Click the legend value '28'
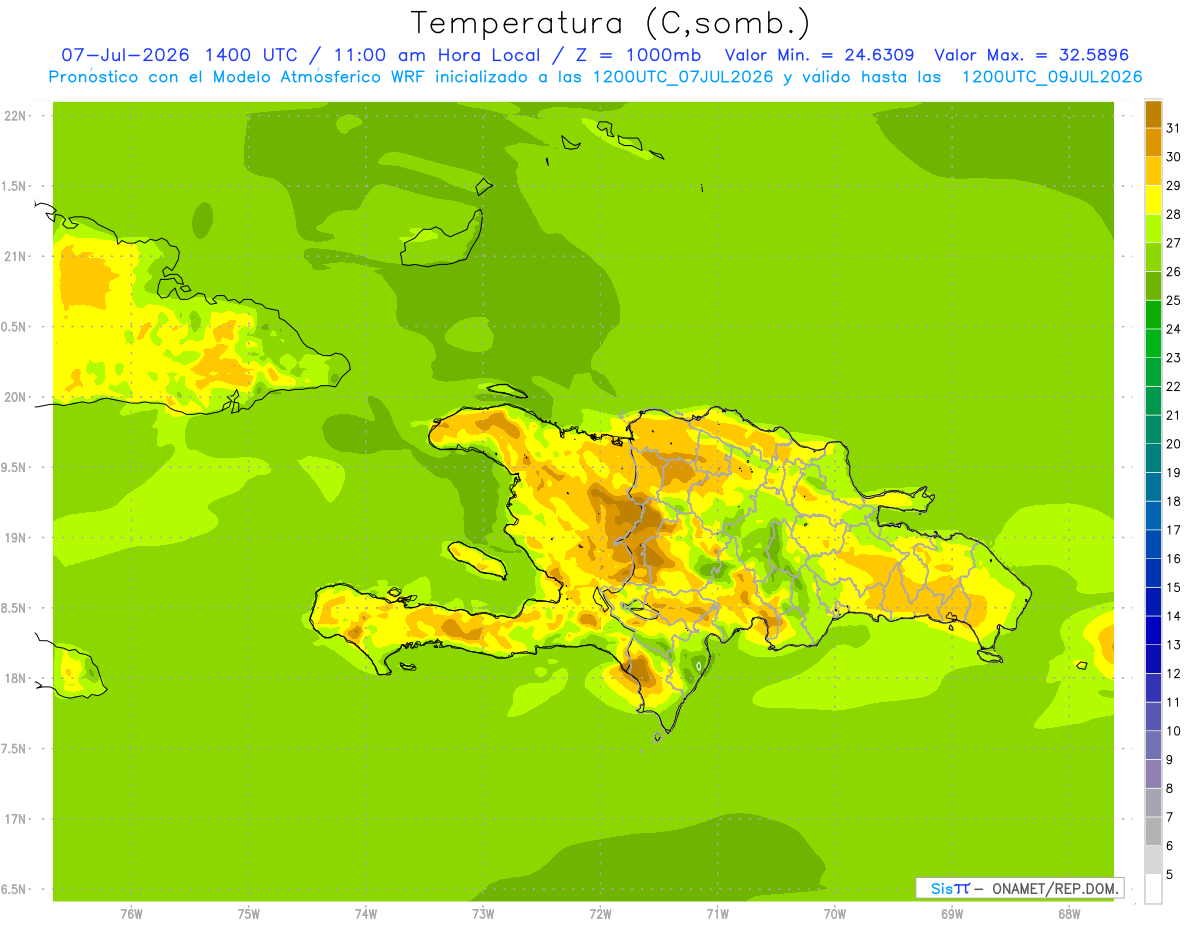Viewport: 1200px width, 927px height. [x=1174, y=214]
